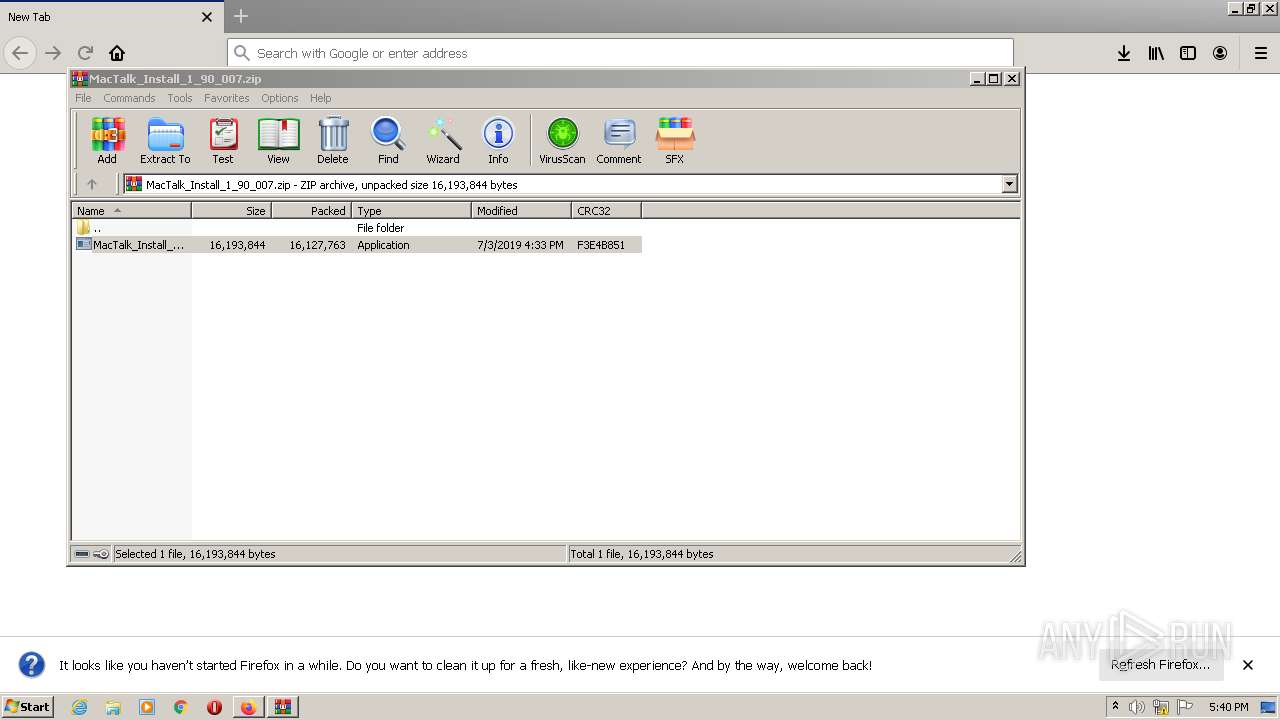Image resolution: width=1280 pixels, height=720 pixels.
Task: Start VirusScan on the archive
Action: [562, 140]
